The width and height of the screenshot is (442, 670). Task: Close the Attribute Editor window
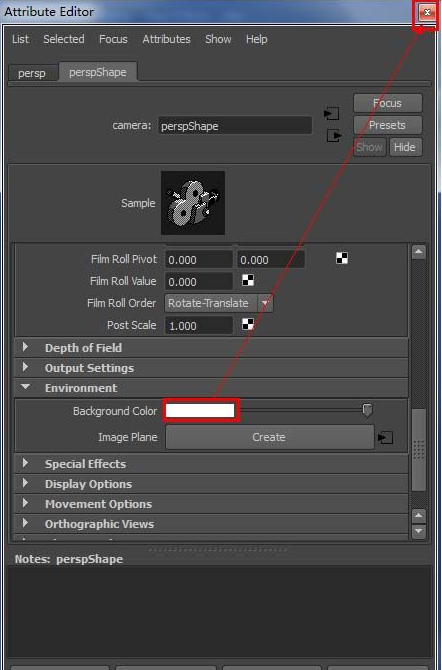tap(427, 13)
